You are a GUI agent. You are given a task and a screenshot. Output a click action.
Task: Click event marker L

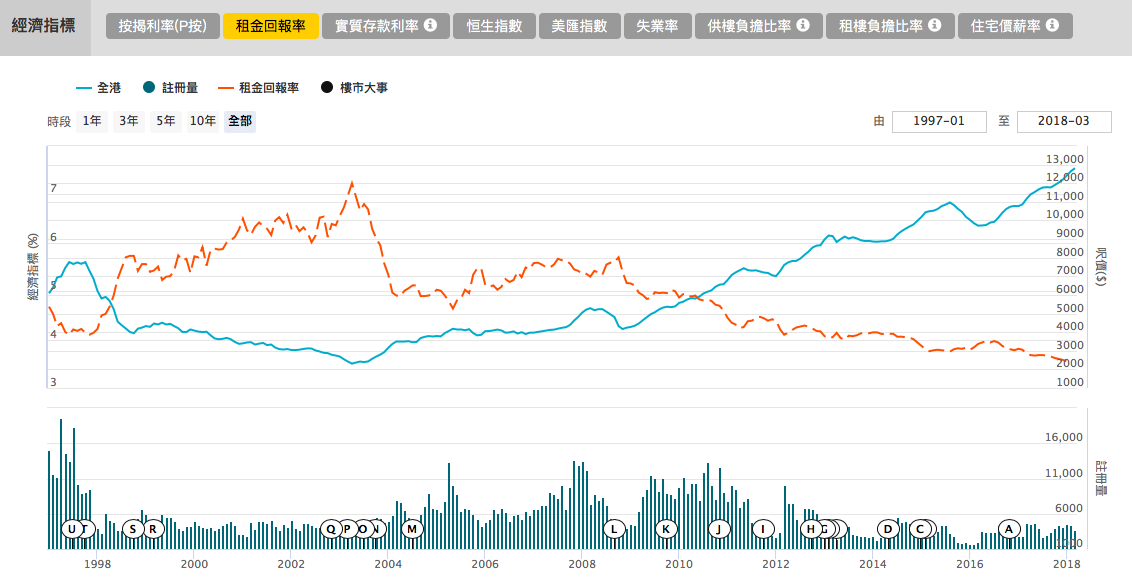click(x=614, y=529)
